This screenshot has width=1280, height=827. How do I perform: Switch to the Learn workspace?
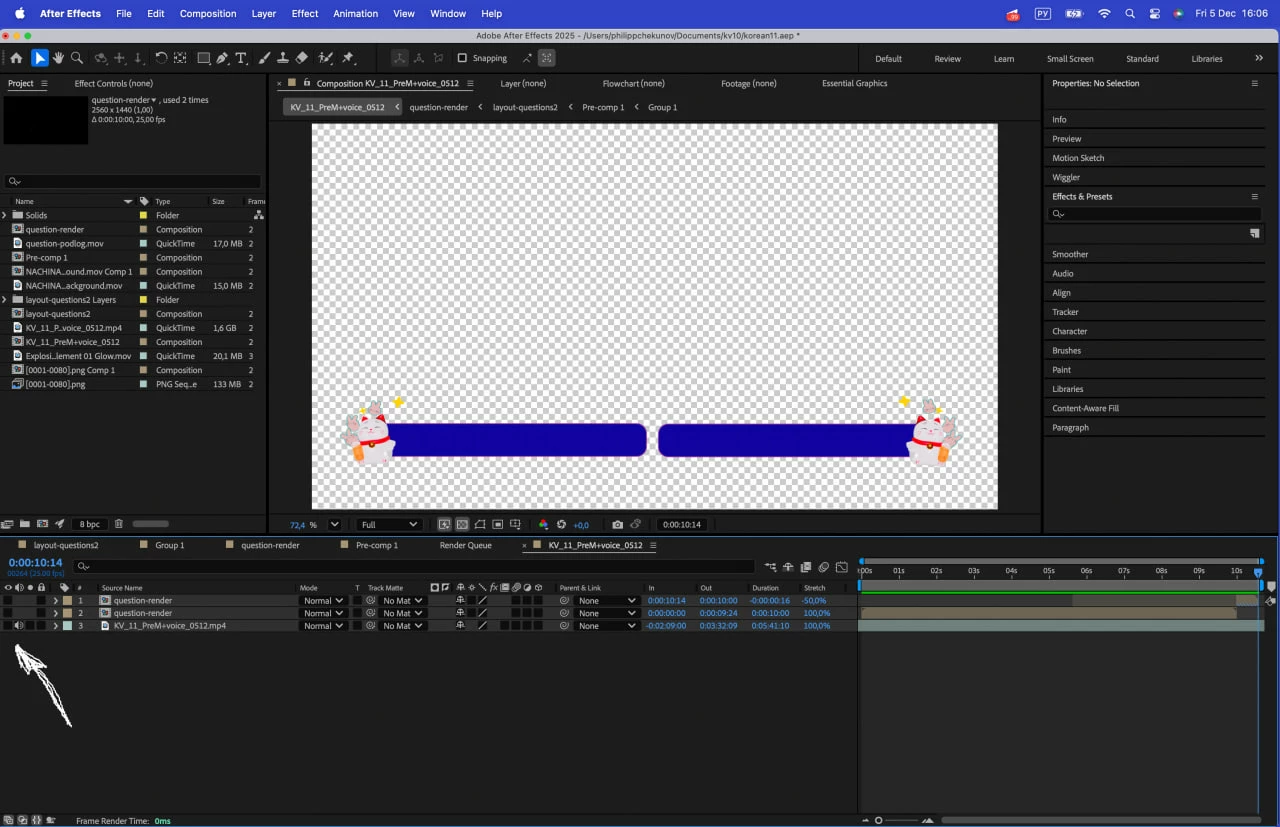[x=1004, y=58]
